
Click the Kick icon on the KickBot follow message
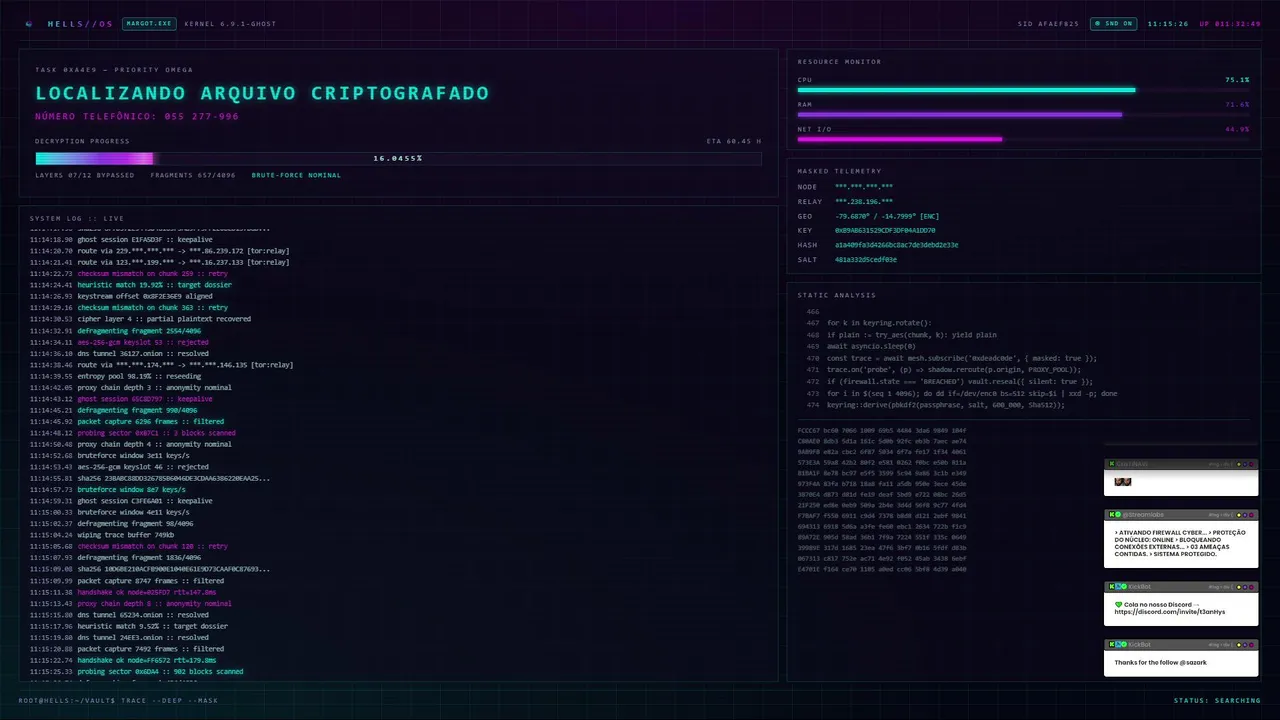click(x=1112, y=644)
